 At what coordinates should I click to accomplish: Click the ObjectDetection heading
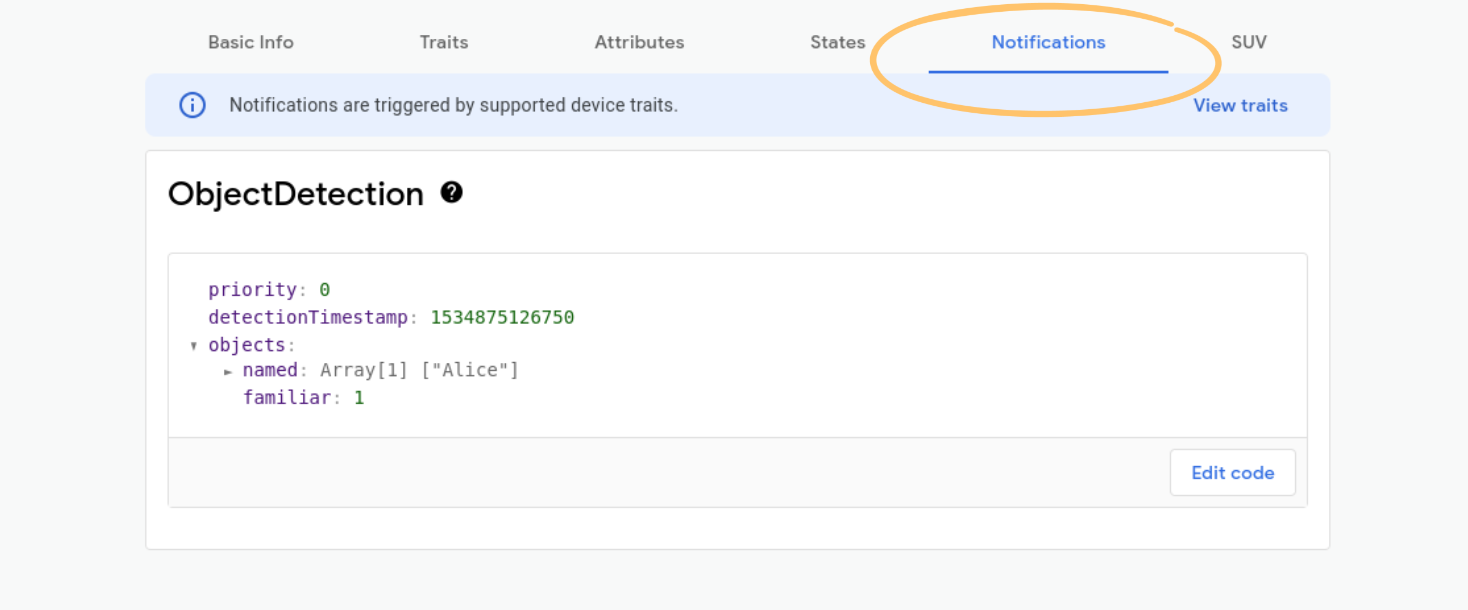tap(296, 194)
